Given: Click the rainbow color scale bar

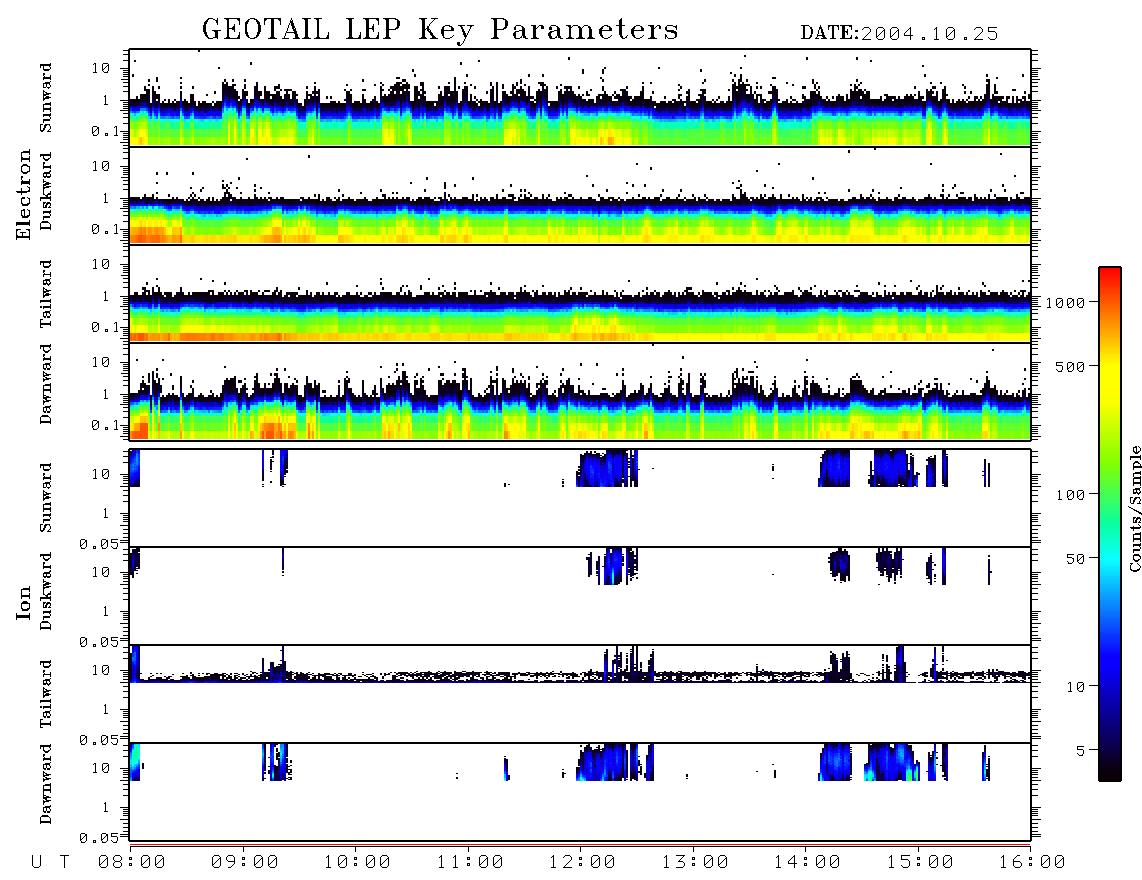Looking at the screenshot, I should point(1110,524).
